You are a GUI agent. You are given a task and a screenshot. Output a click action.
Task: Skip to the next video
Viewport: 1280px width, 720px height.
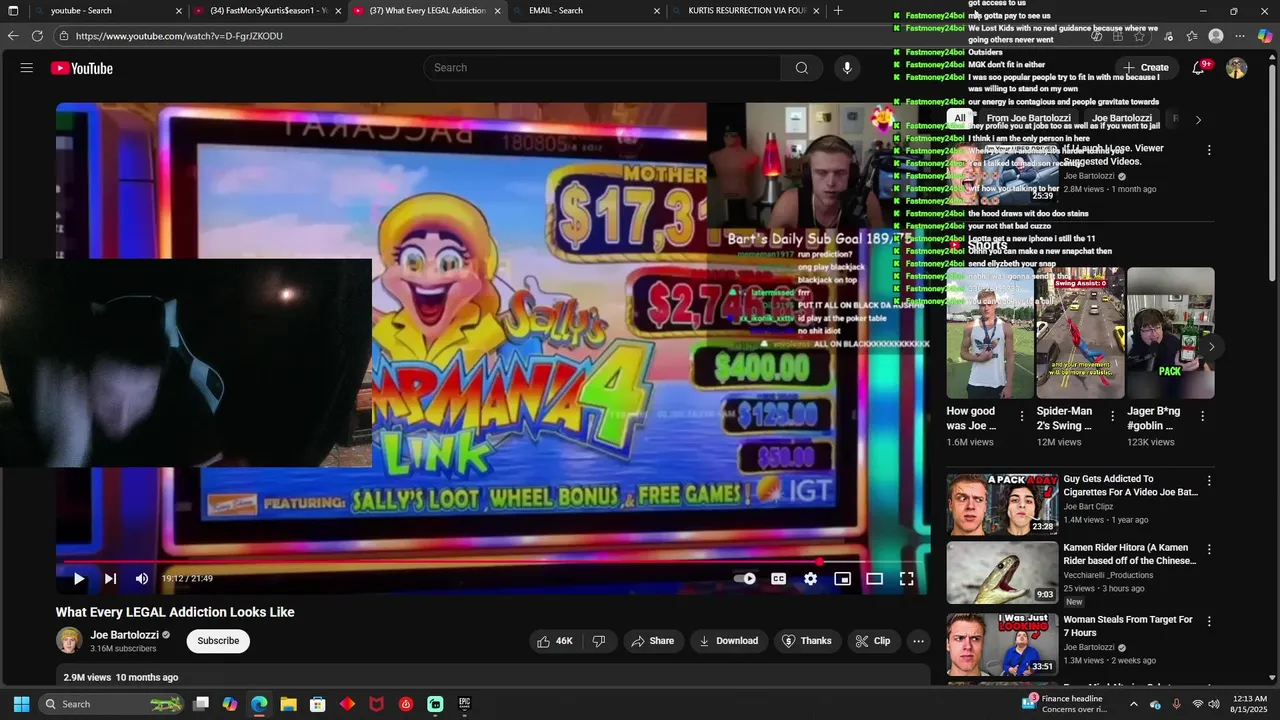110,578
